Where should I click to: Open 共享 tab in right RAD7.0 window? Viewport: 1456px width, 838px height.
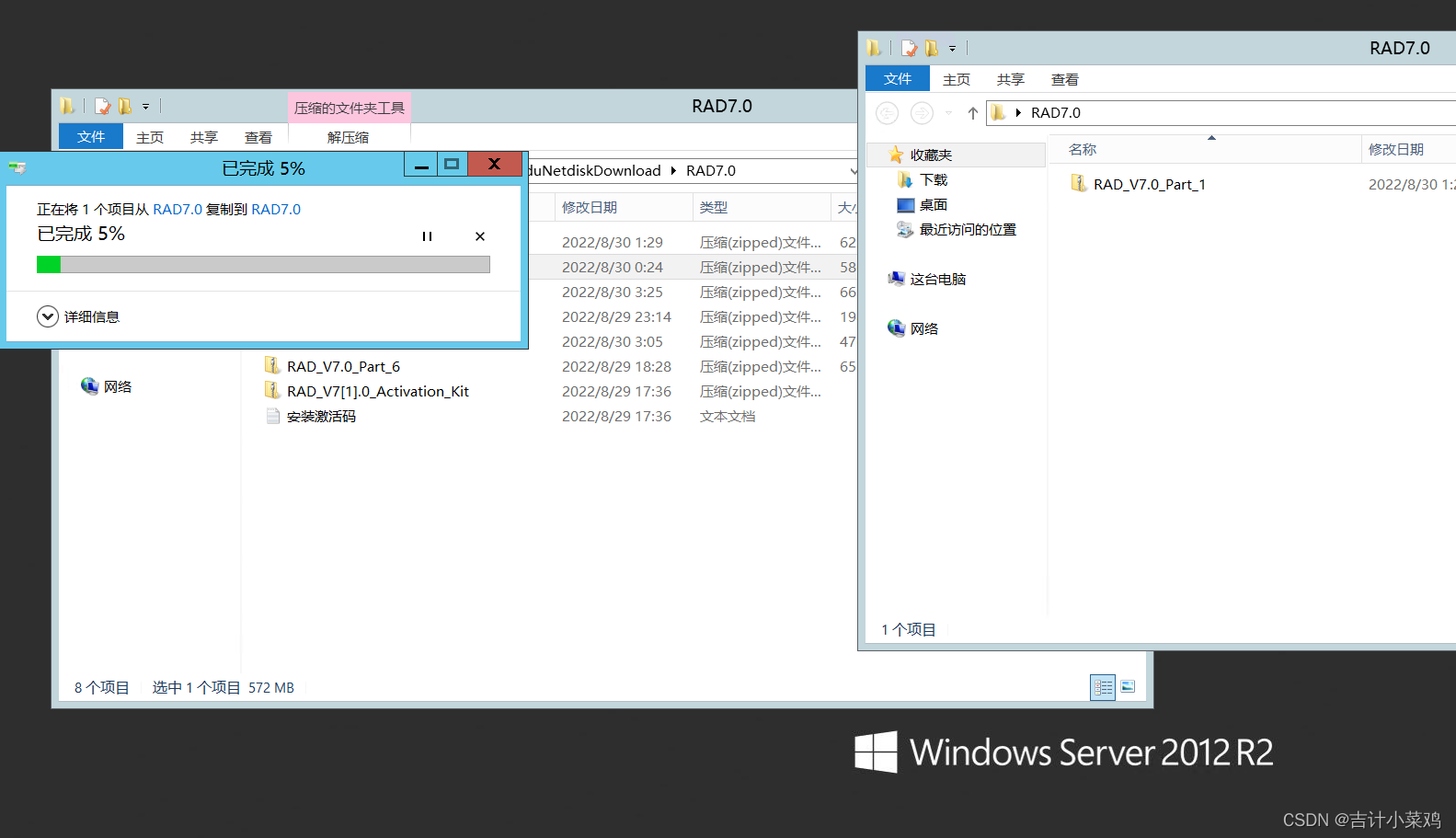1011,79
